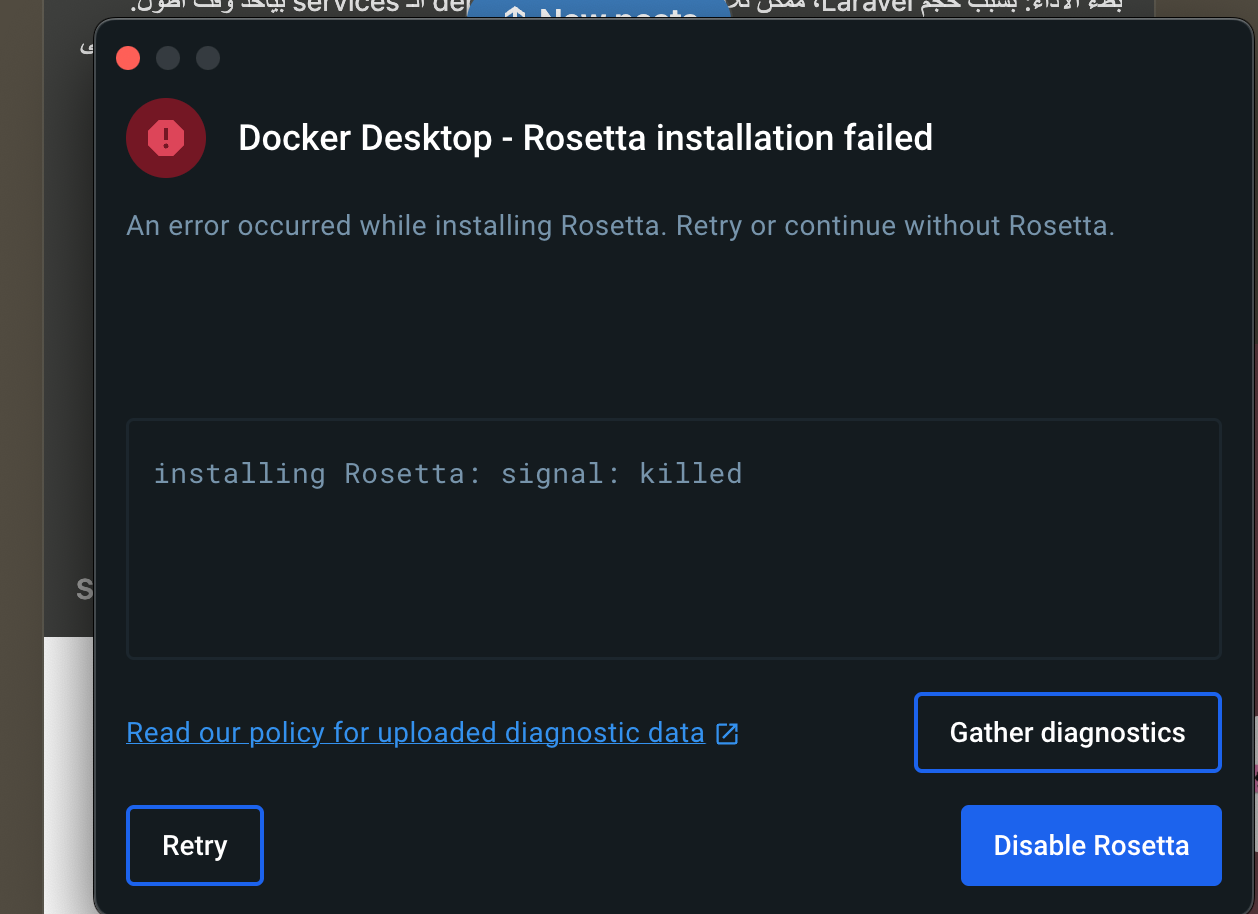Disable Rosetta and continue
Screen dimensions: 1258x914
tap(1091, 845)
